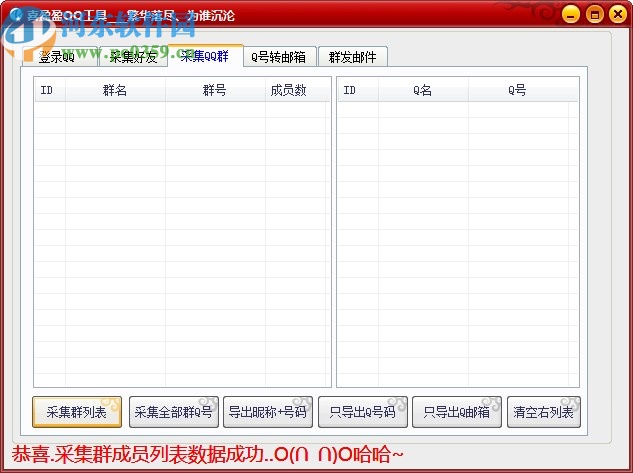Maximize the window with the square button
633x473 pixels.
click(x=594, y=15)
